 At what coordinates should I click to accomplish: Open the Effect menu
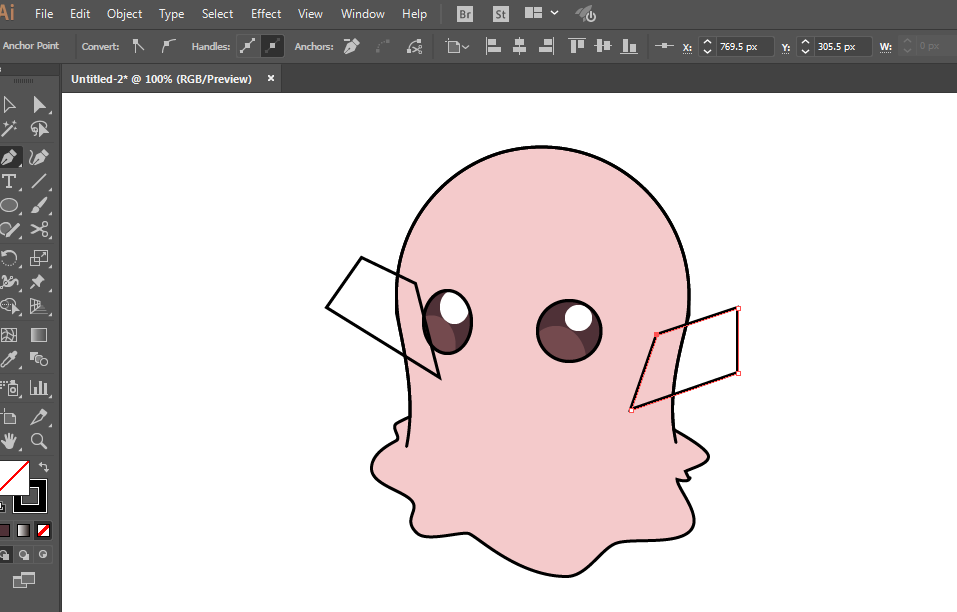[x=266, y=14]
